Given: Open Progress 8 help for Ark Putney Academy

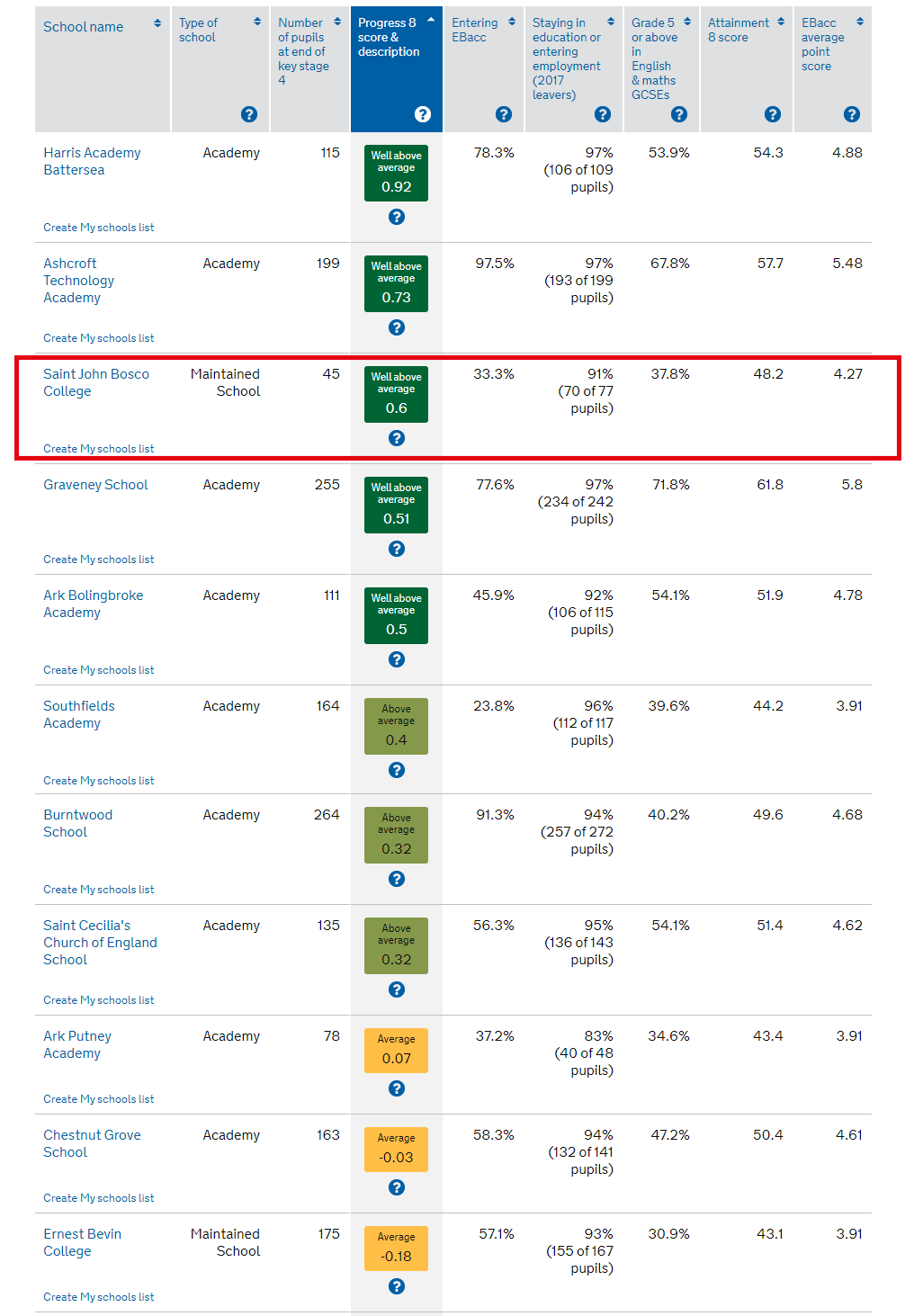Looking at the screenshot, I should coord(397,1088).
